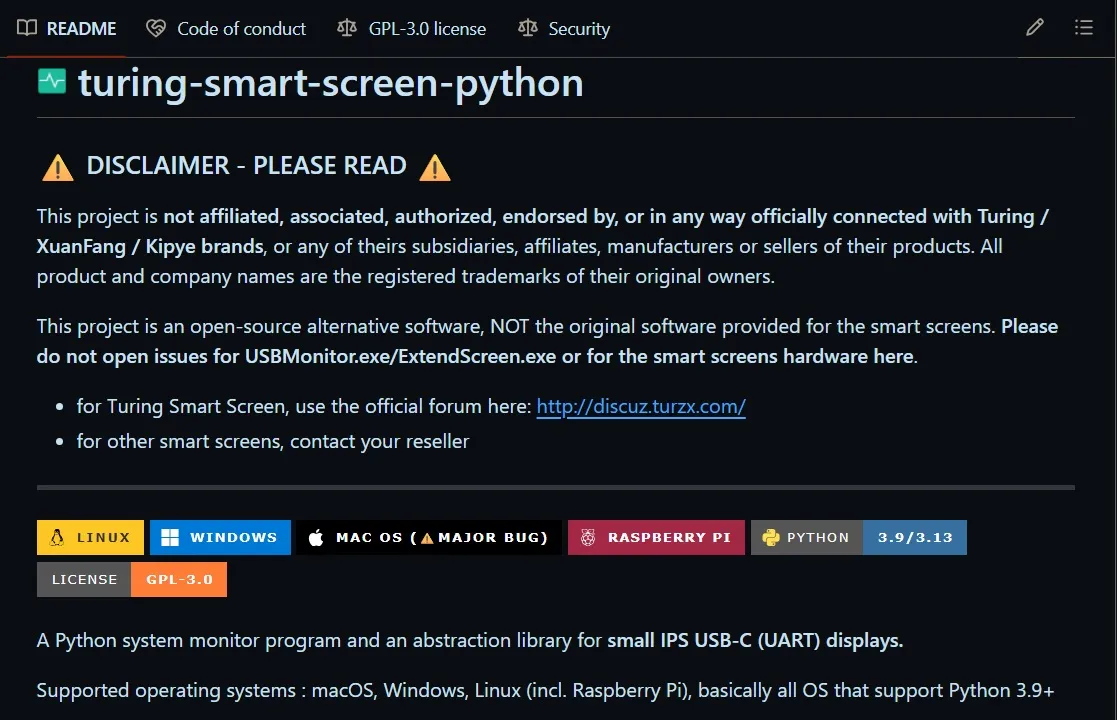Switch to Code of conduct tab

[x=226, y=28]
